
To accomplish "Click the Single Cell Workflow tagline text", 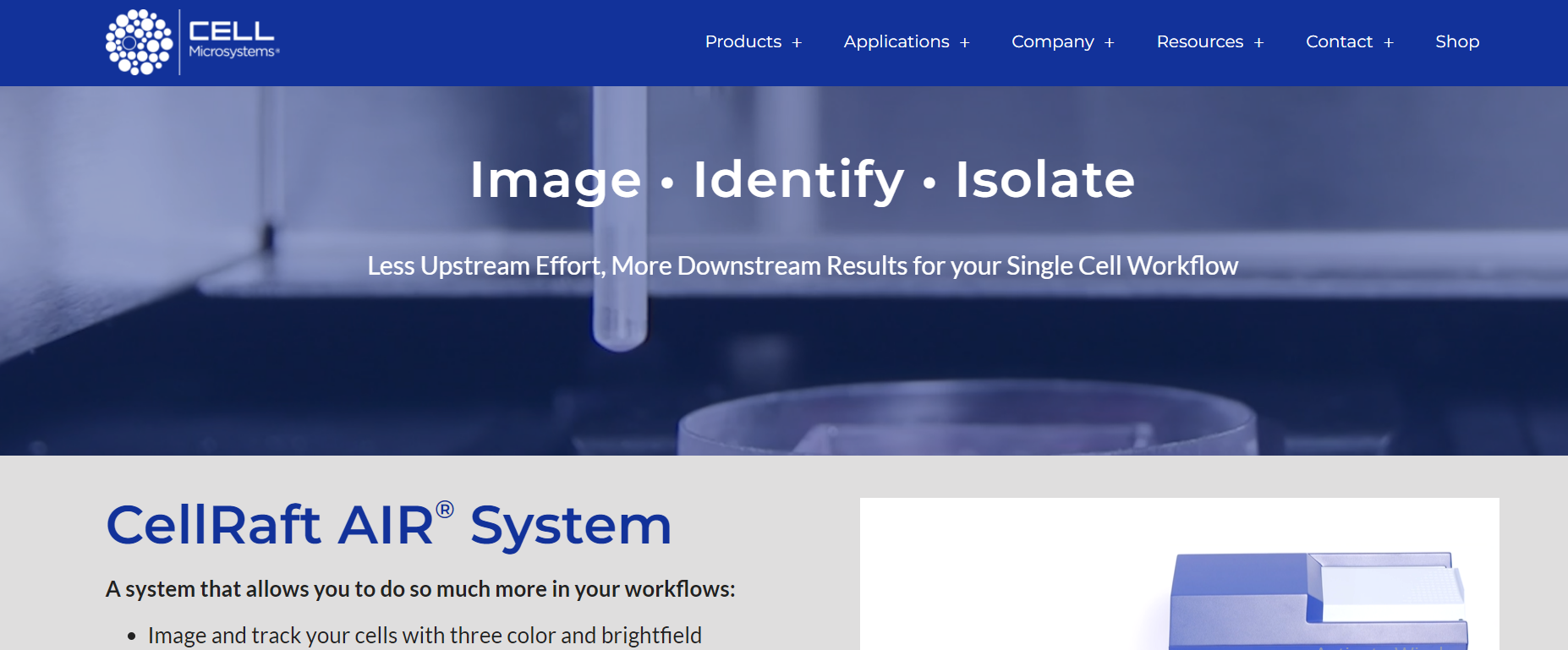I will (802, 266).
